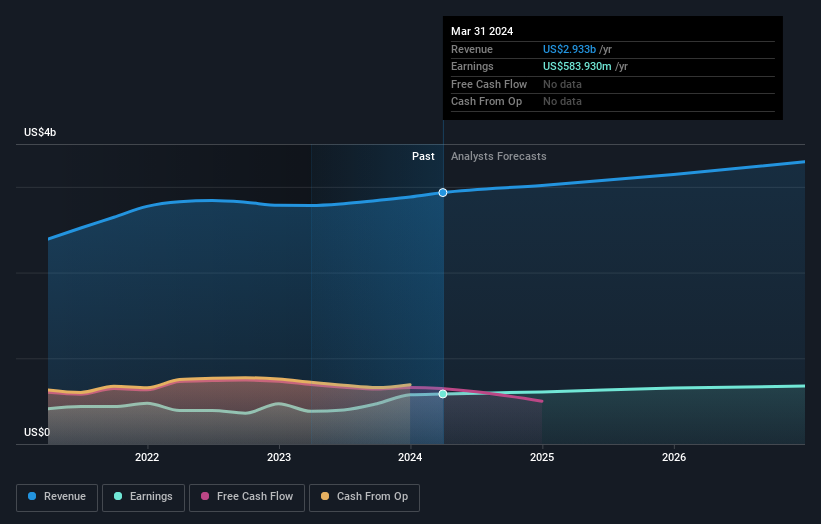The height and width of the screenshot is (524, 821).
Task: Click the tooltip Earnings row label
Action: pos(472,66)
